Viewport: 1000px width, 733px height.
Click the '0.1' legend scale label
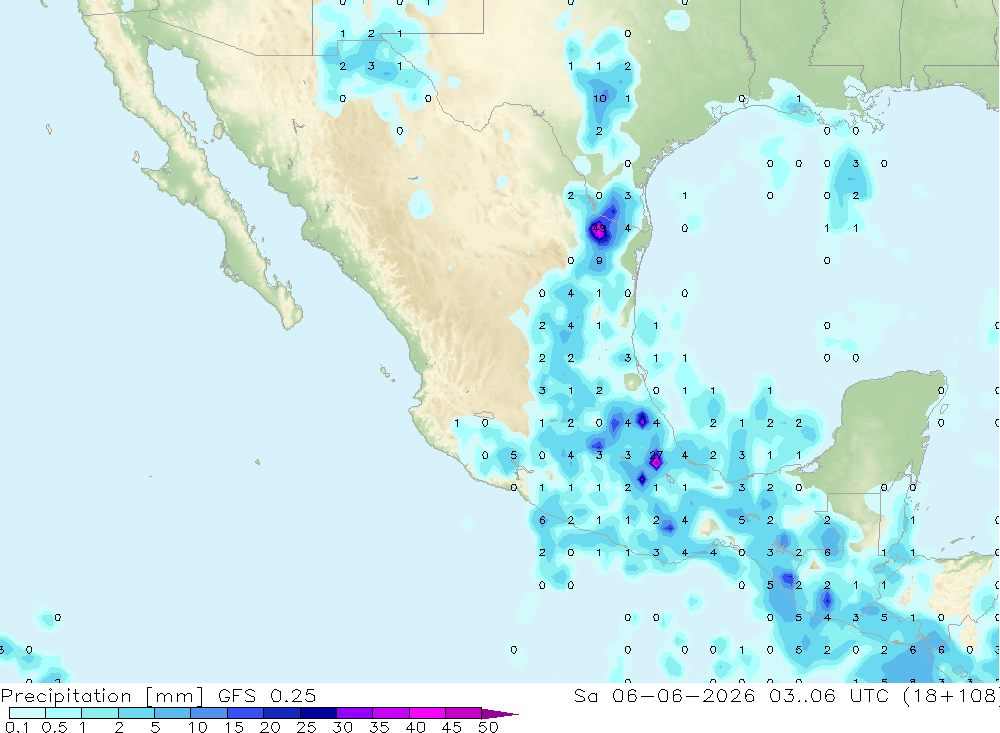[17, 727]
